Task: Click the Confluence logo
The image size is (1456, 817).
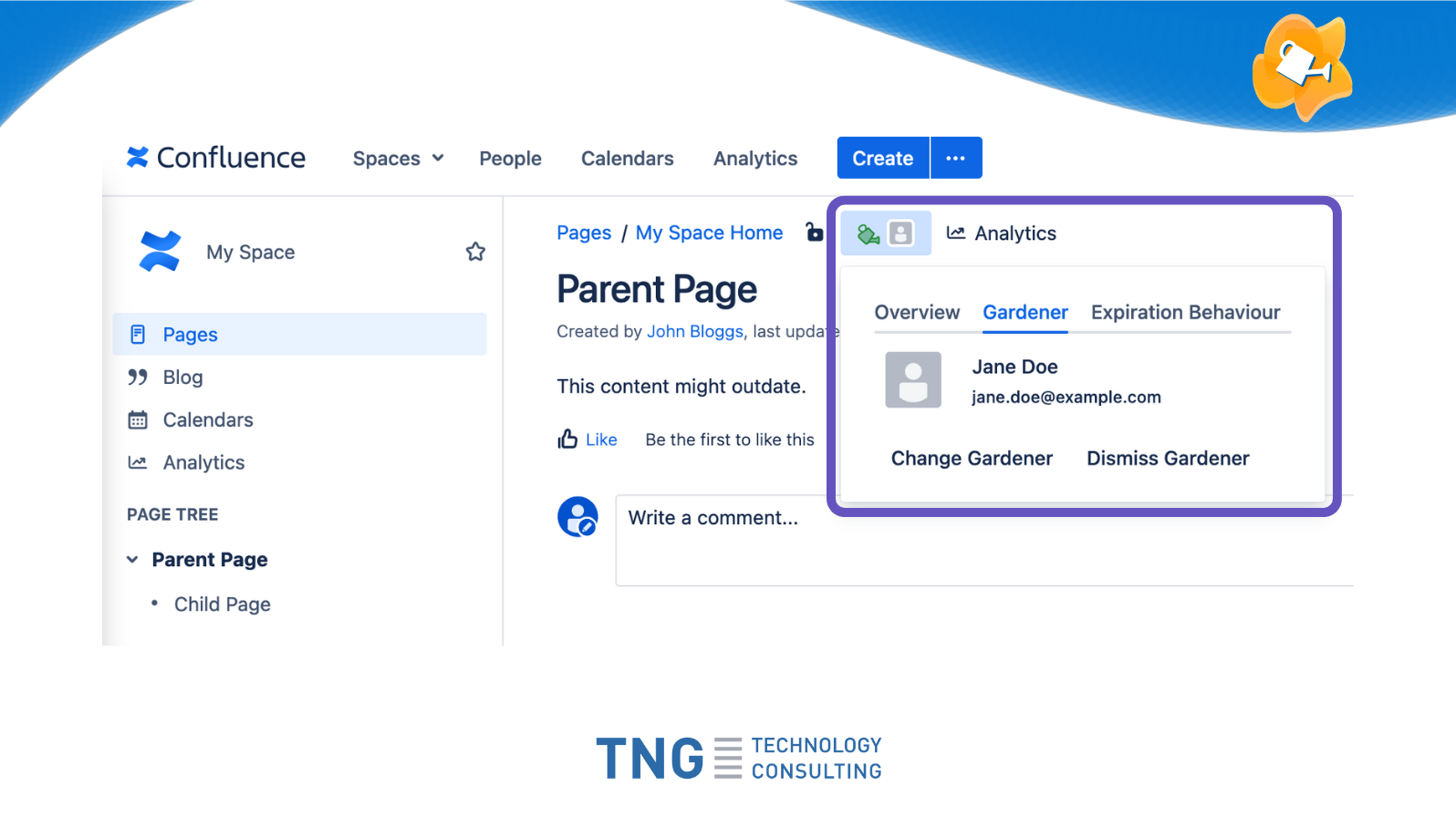Action: (216, 158)
